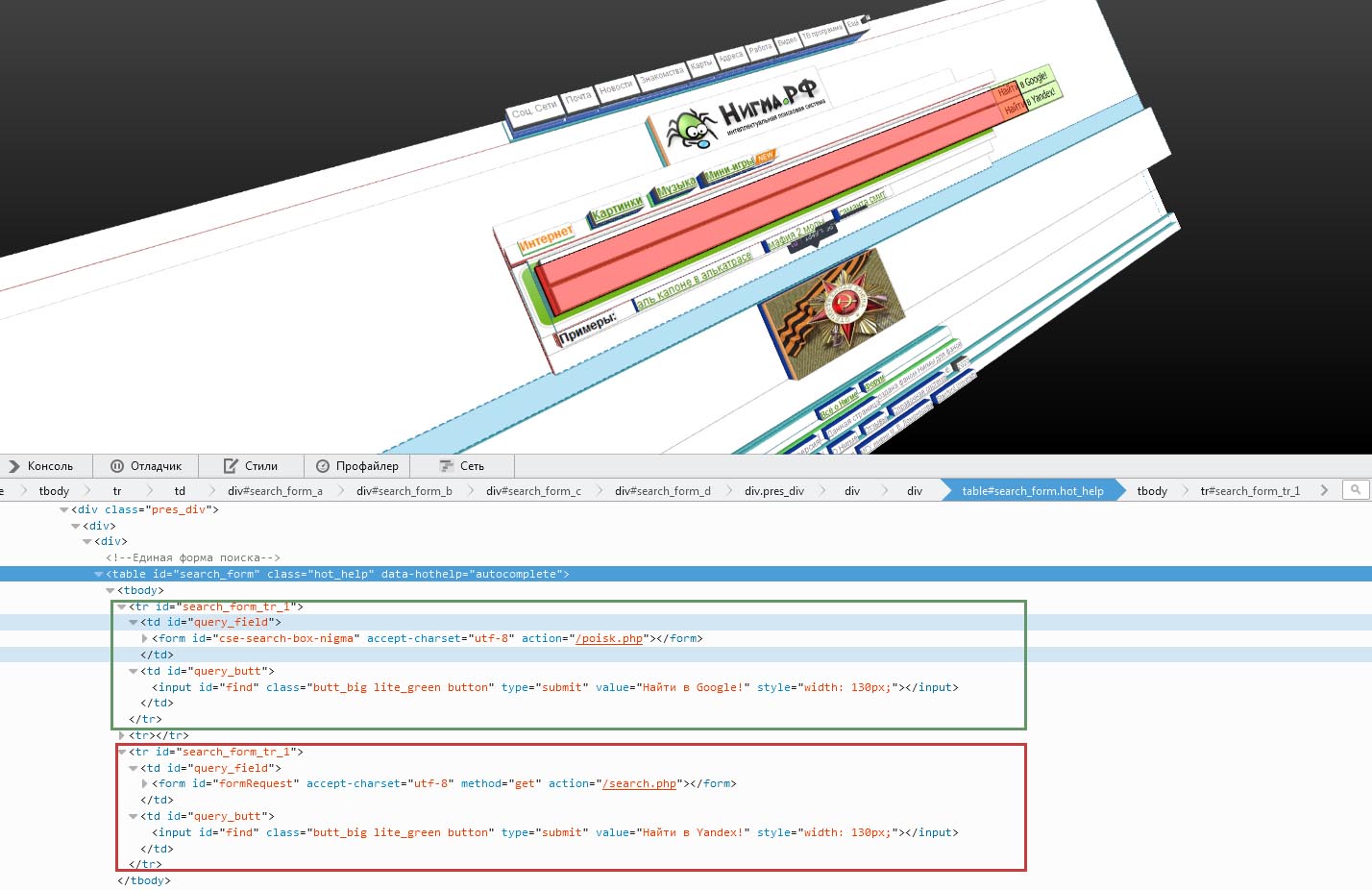The width and height of the screenshot is (1372, 890).
Task: Select the div#search_form_b breadcrumb
Action: tap(404, 491)
